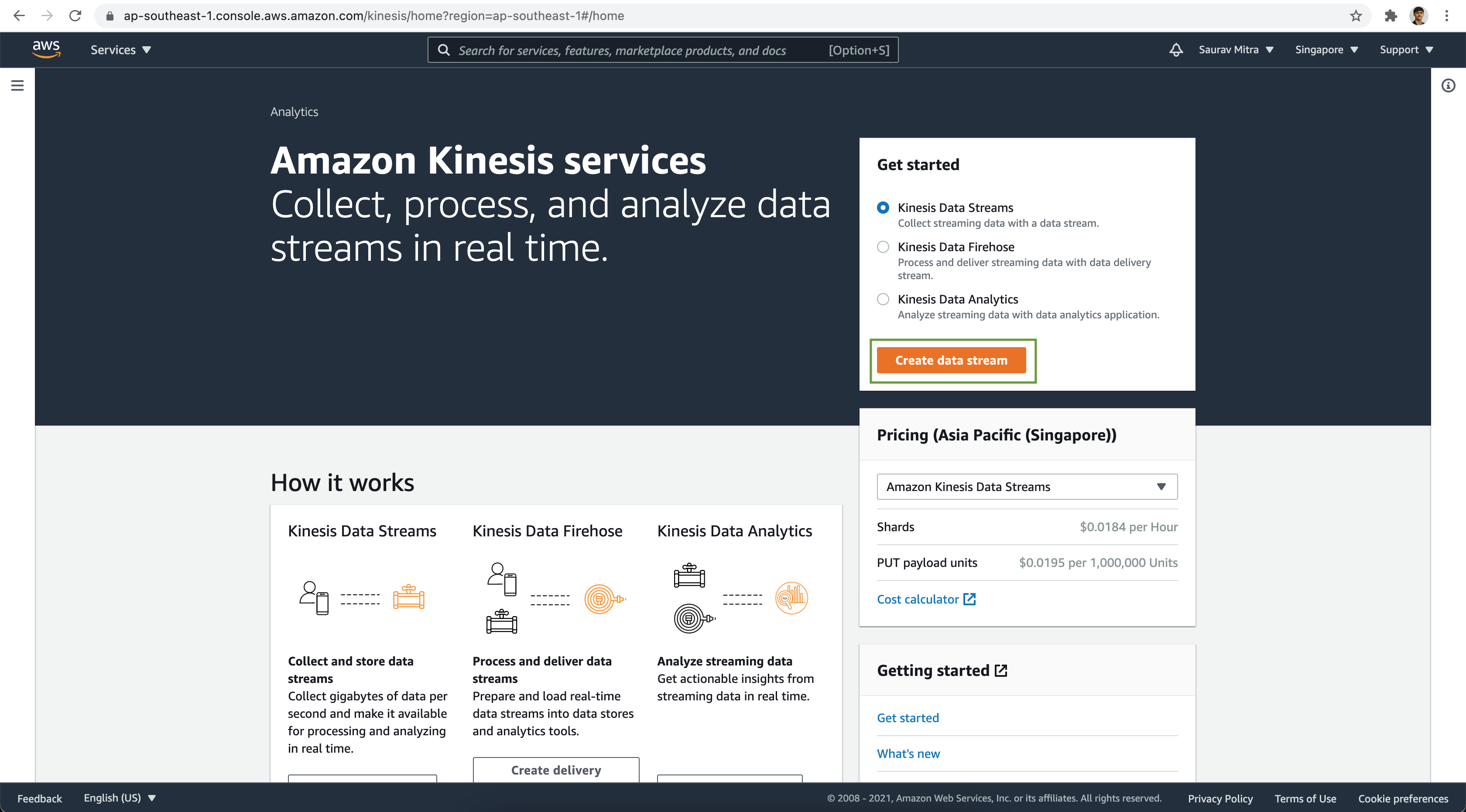Open the left navigation hamburger menu

click(x=17, y=85)
